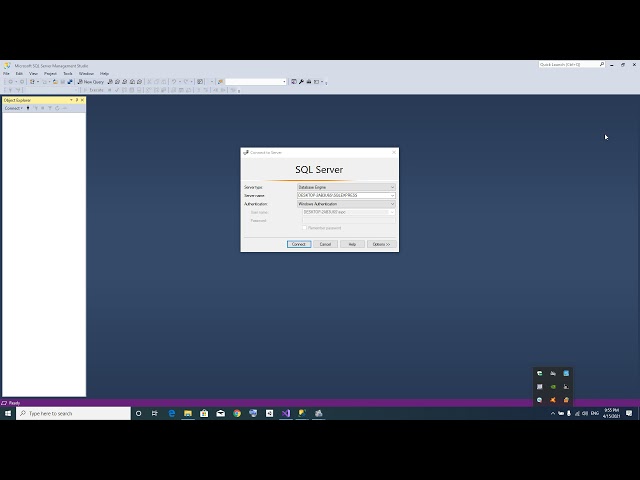Open File Explorer from the taskbar

point(188,413)
